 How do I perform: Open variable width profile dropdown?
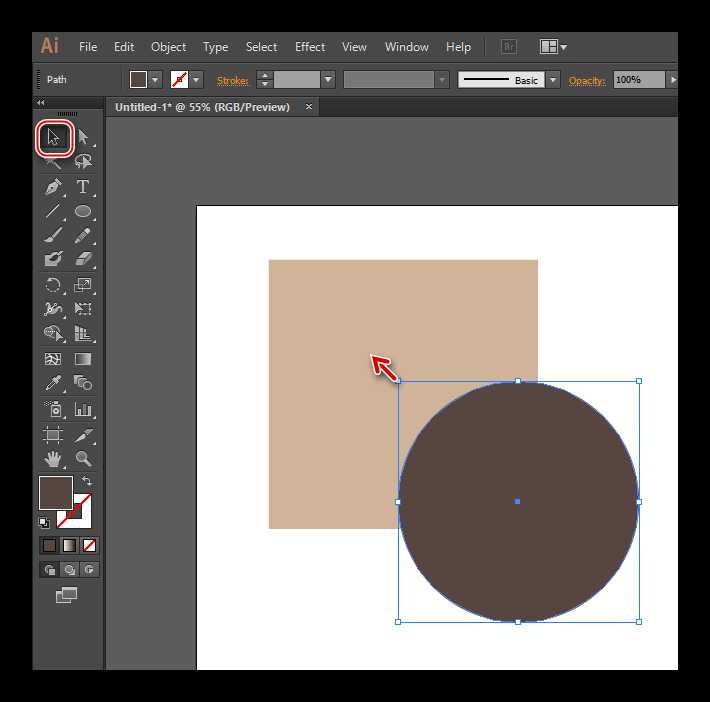(x=442, y=80)
